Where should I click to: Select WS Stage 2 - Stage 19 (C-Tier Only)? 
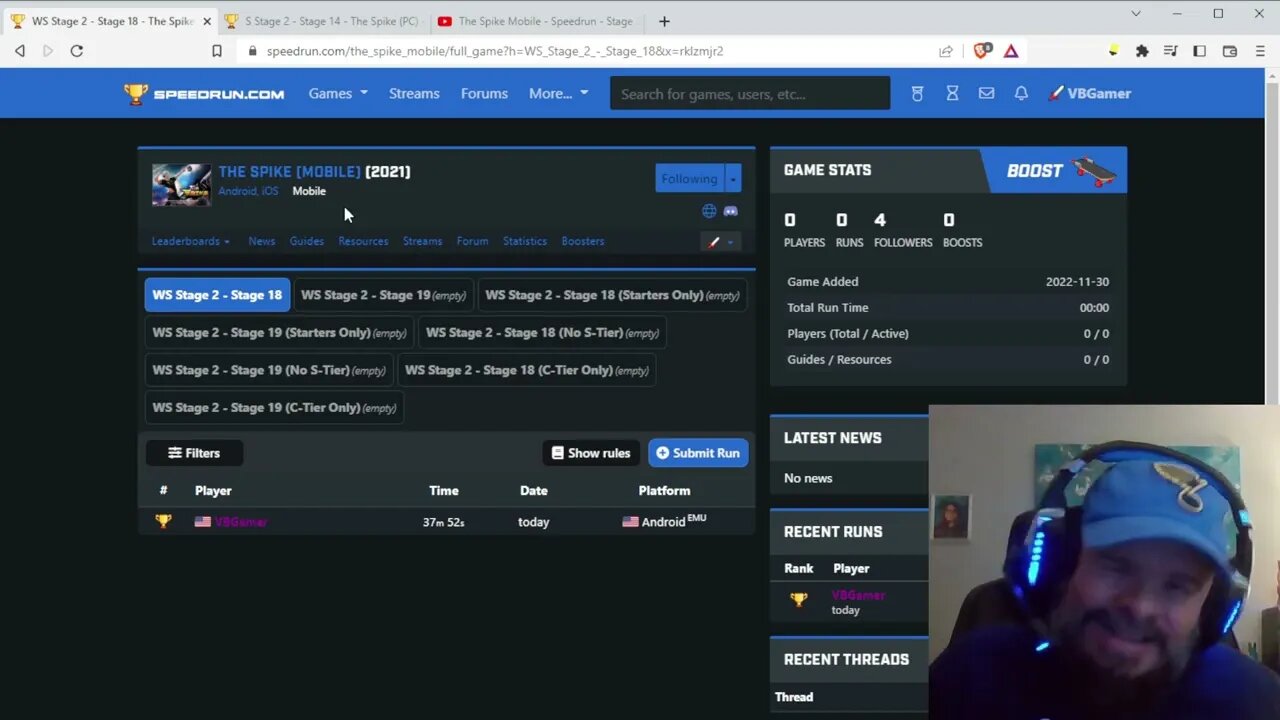pos(274,407)
